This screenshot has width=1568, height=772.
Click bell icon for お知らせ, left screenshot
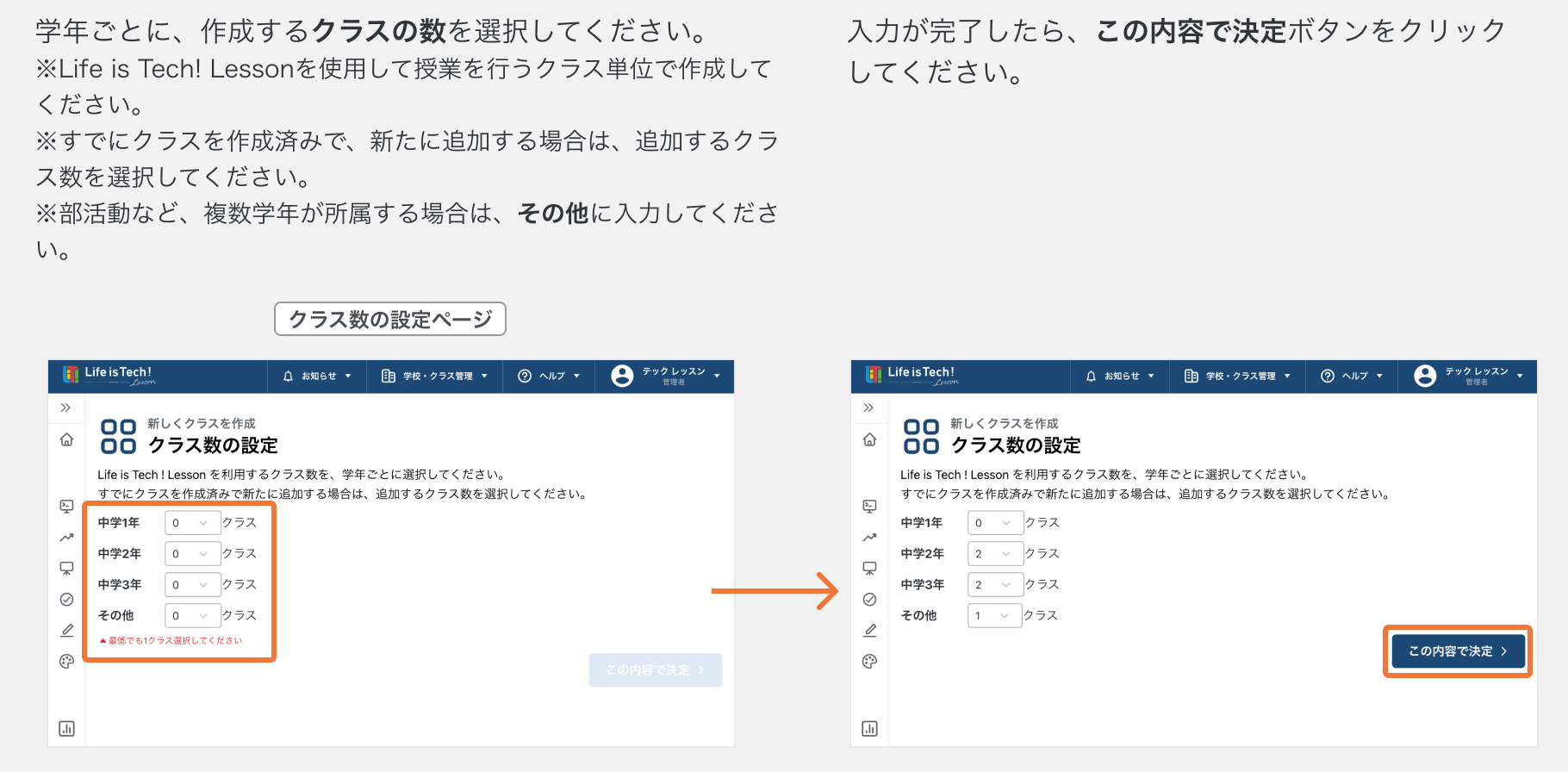tap(289, 377)
